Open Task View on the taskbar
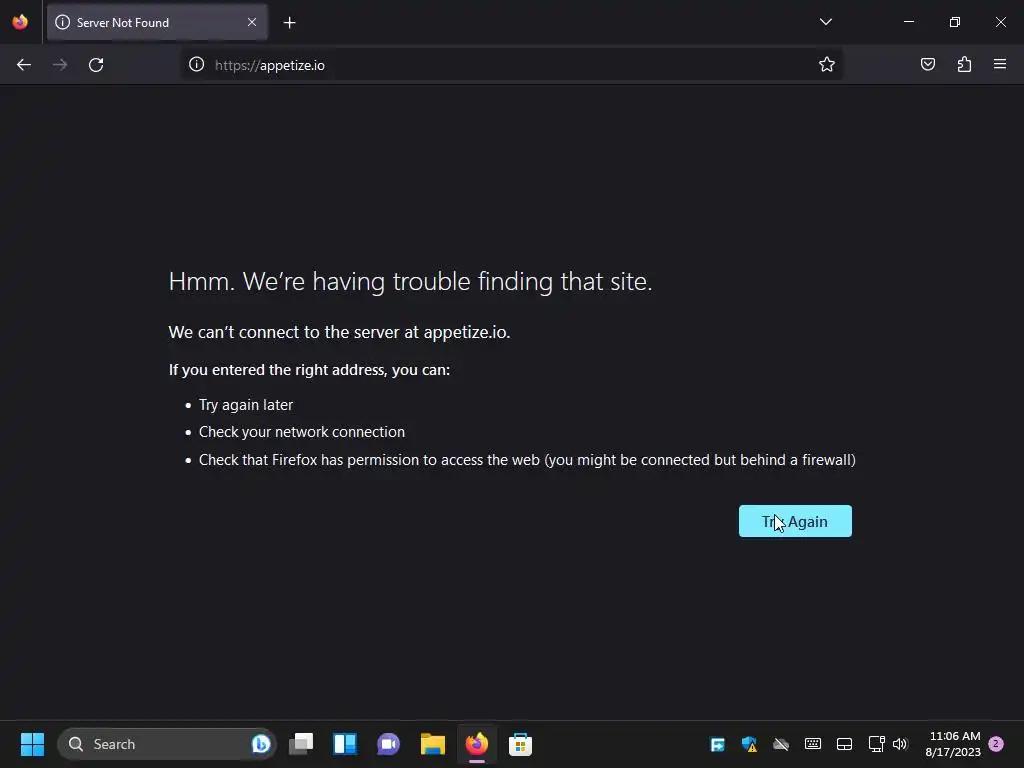Screen dimensions: 1024x768 pos(301,744)
